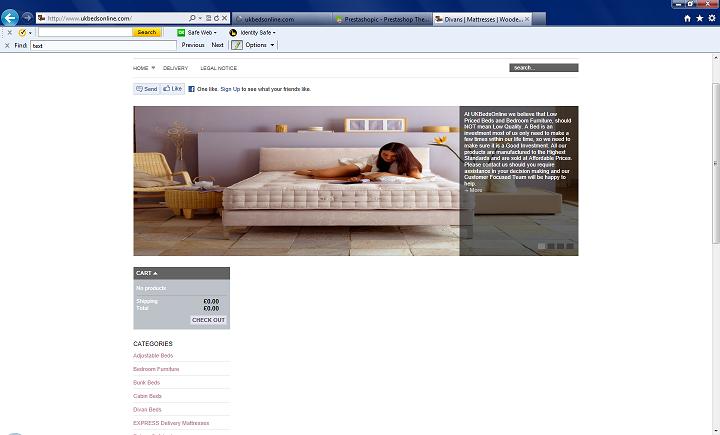Open the DELIVERY menu item
Image resolution: width=720 pixels, height=435 pixels.
(175, 68)
